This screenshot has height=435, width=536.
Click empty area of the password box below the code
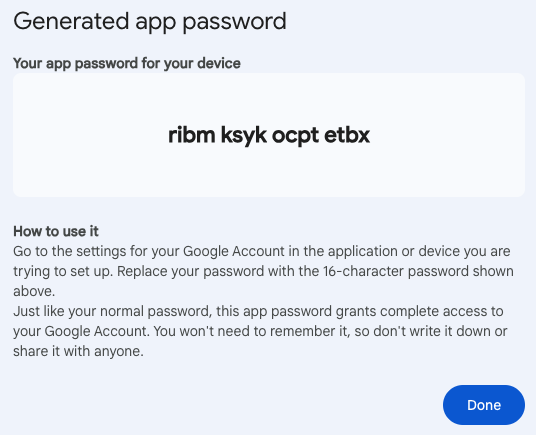coord(269,173)
